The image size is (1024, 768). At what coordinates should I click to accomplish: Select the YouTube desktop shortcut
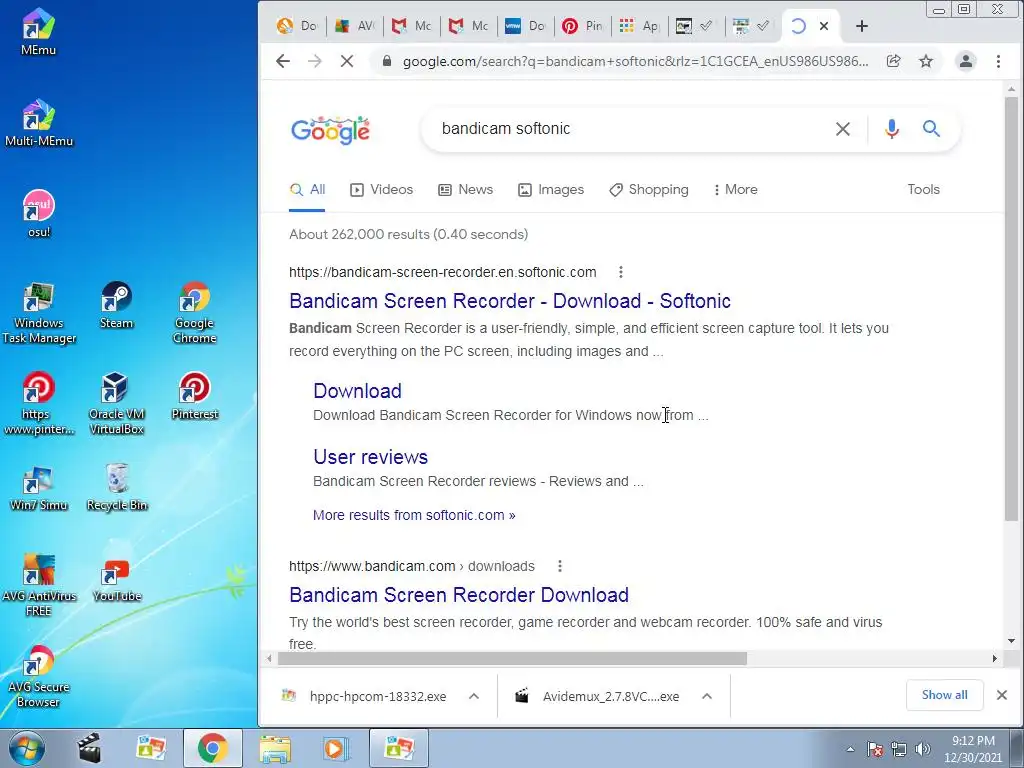(116, 579)
